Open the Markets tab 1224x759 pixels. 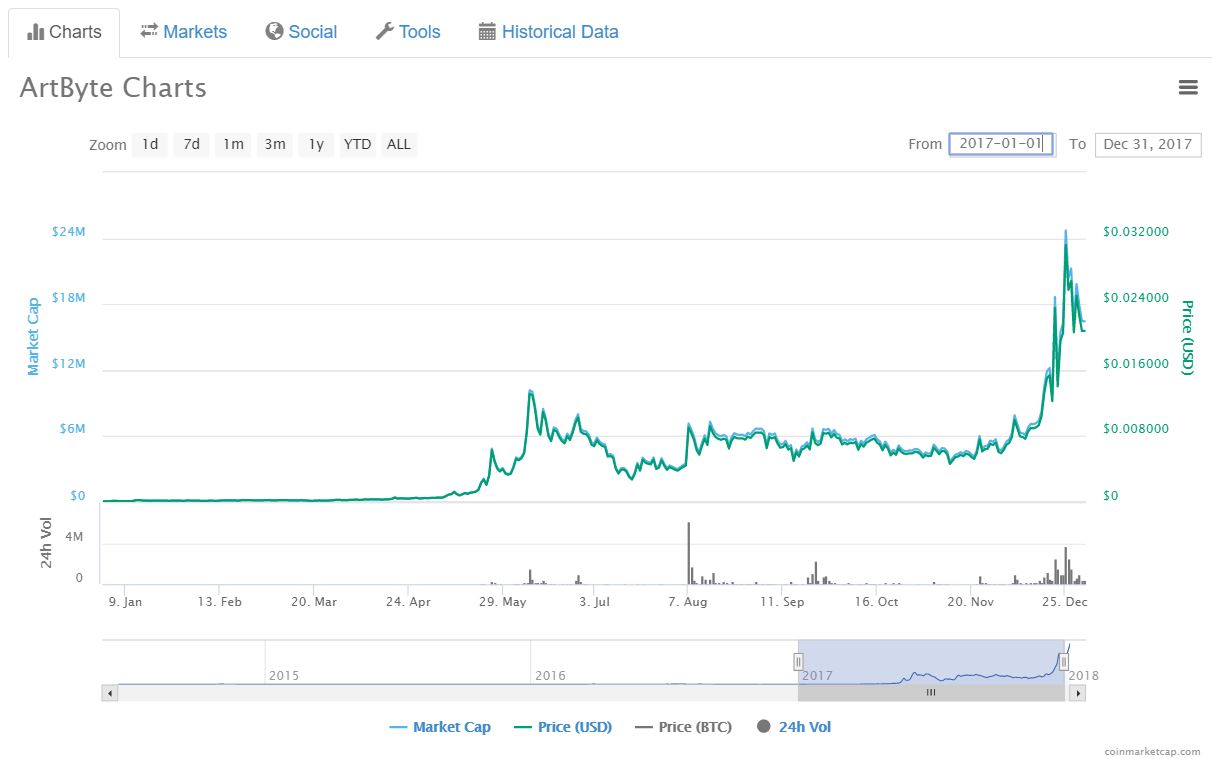pos(184,32)
